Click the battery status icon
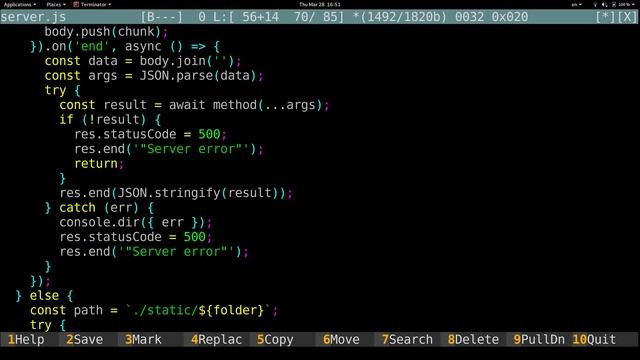Screen dimensions: 640x360 click(614, 4)
